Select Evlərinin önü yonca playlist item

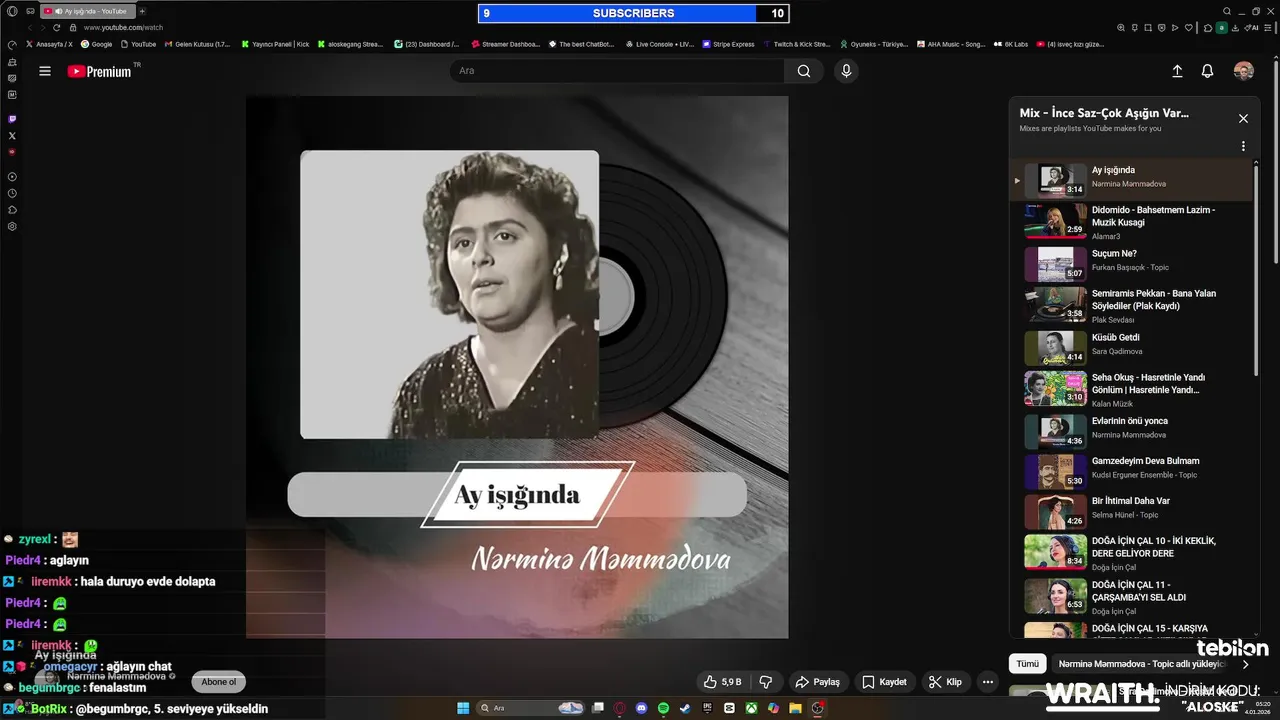pos(1132,430)
